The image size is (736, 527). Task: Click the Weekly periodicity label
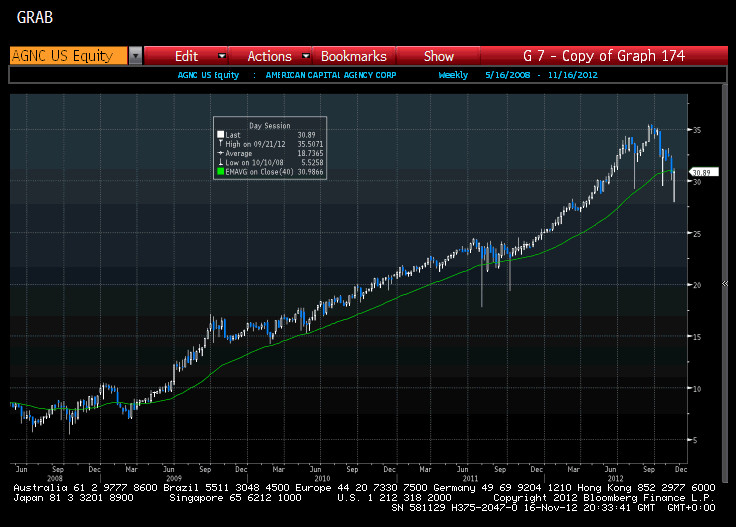point(453,75)
